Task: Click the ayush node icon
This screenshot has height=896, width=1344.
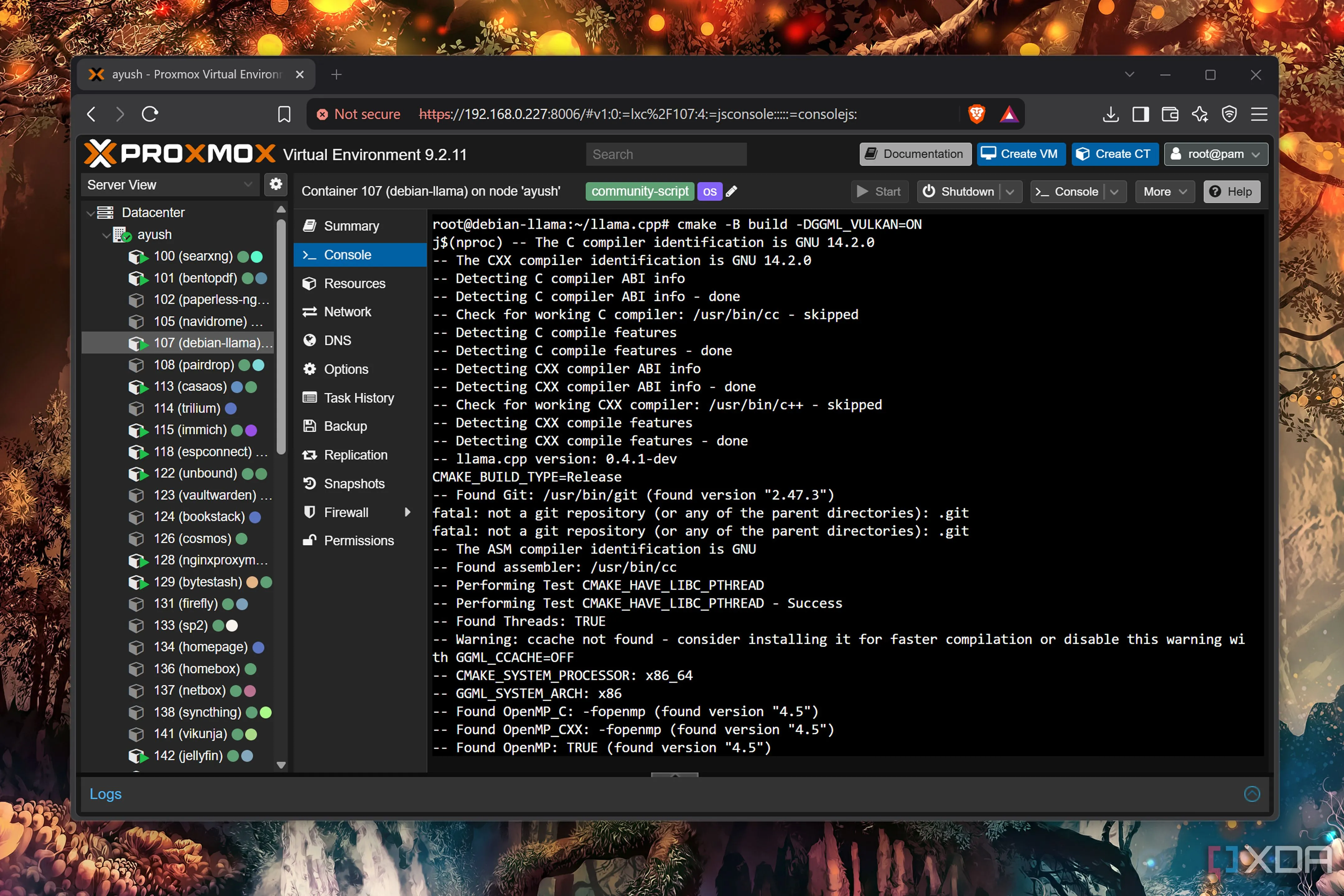Action: [122, 235]
